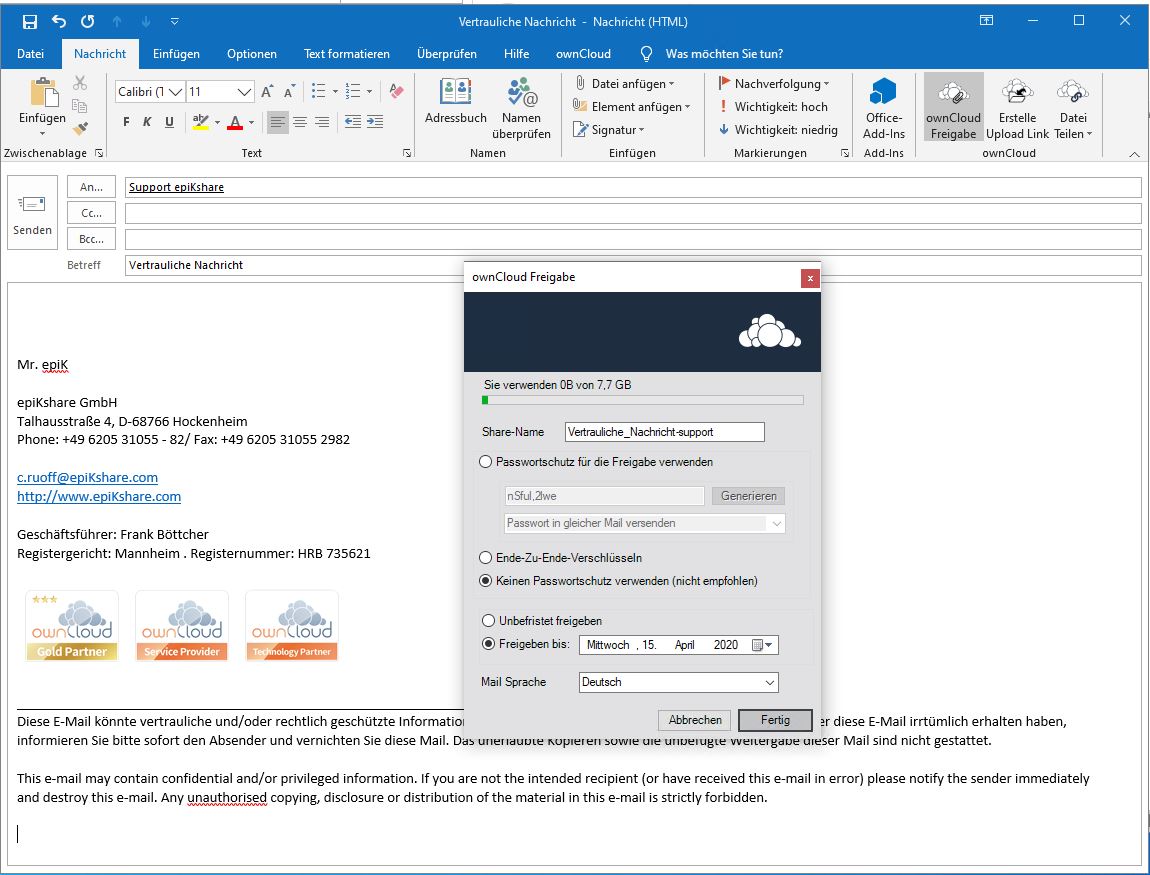Viewport: 1150px width, 875px height.
Task: Switch to the Optionen tab
Action: (252, 54)
